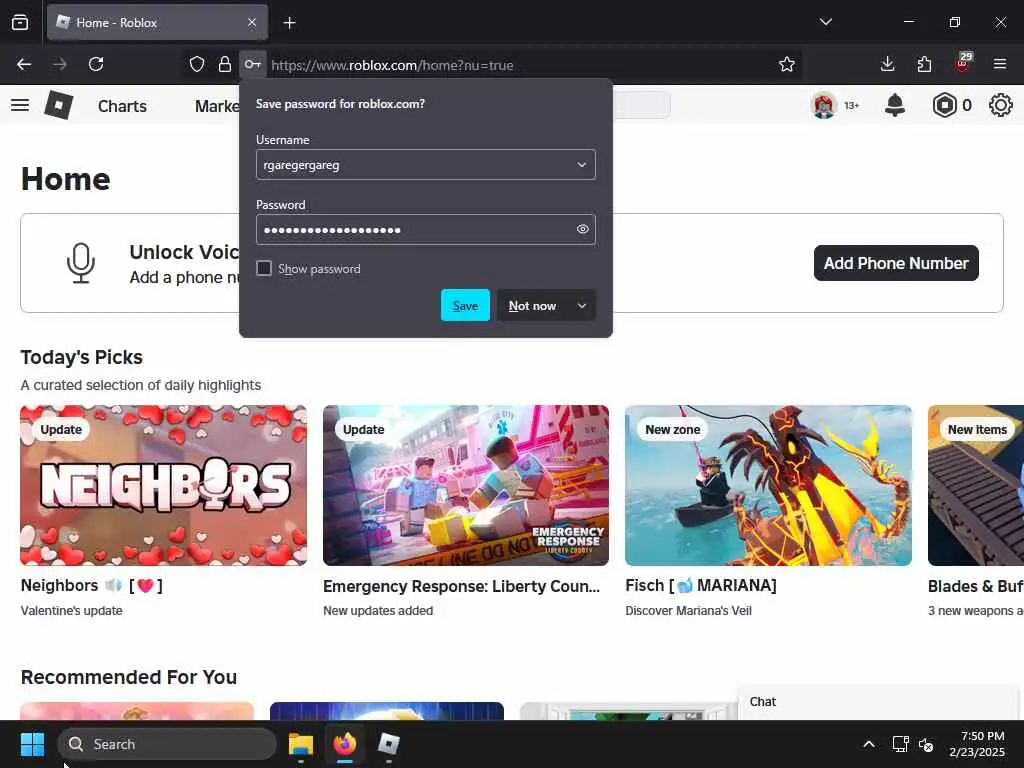The width and height of the screenshot is (1024, 768).
Task: List all tabs with the chevron
Action: point(825,22)
